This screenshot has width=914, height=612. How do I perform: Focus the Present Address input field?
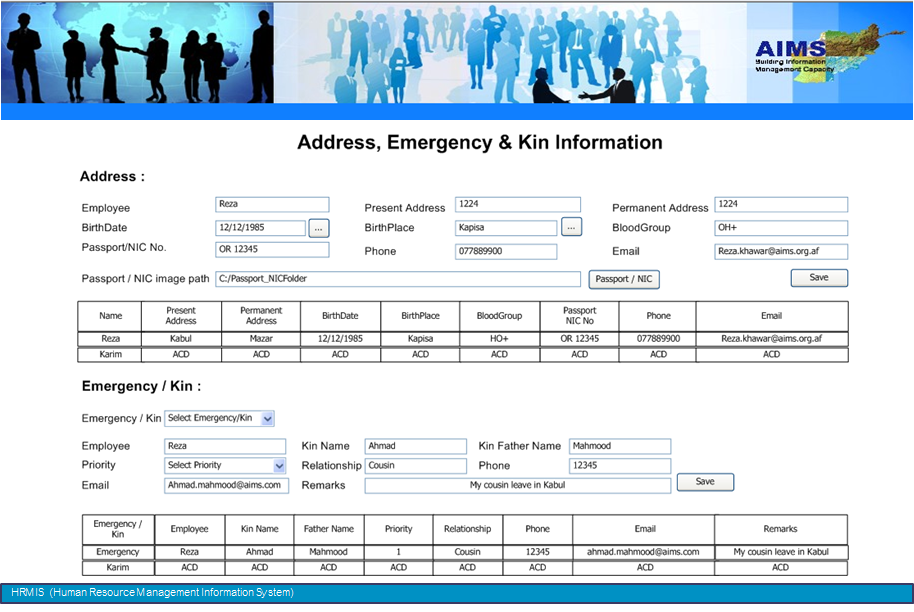click(517, 205)
